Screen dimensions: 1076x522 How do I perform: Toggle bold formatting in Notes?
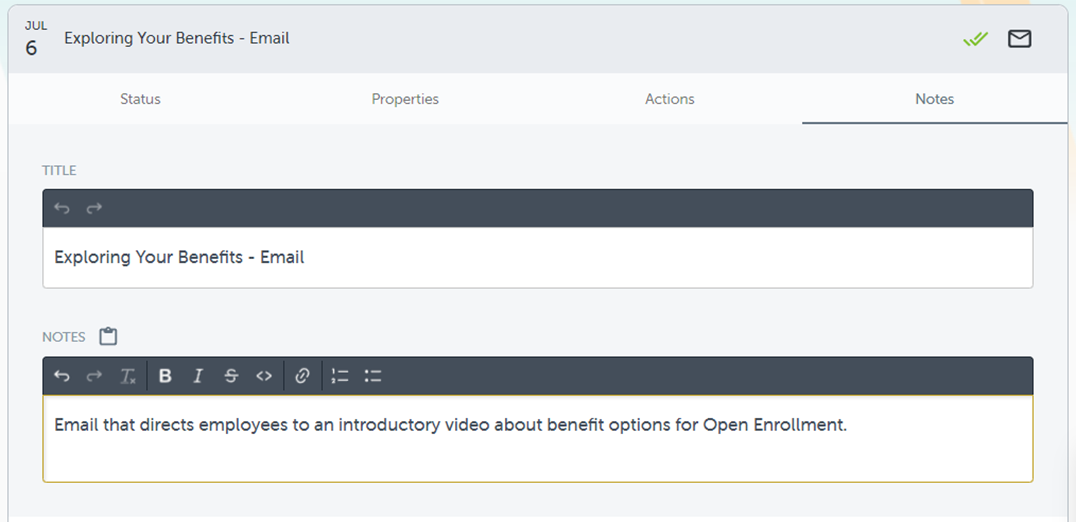point(165,376)
